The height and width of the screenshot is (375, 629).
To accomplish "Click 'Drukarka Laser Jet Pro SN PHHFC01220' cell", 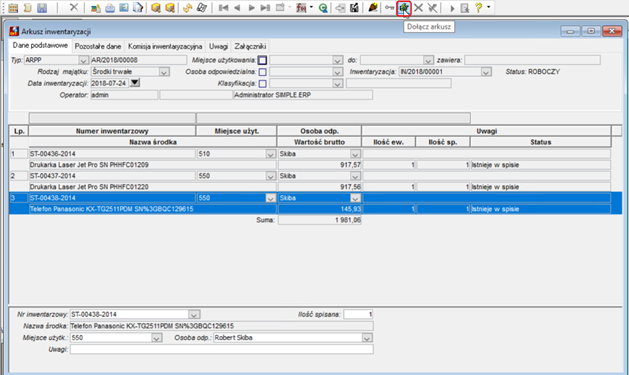I will coord(153,187).
